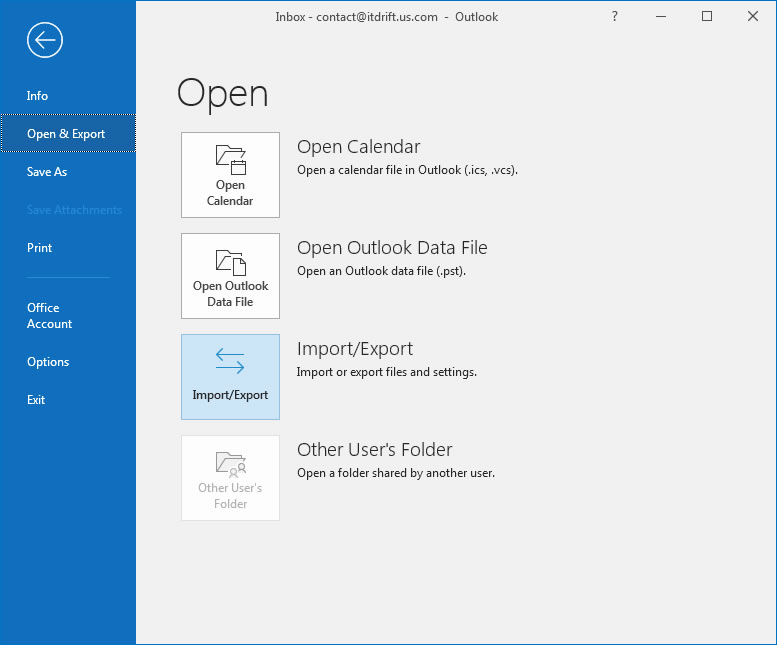
Task: Close the Outlook window
Action: (753, 16)
